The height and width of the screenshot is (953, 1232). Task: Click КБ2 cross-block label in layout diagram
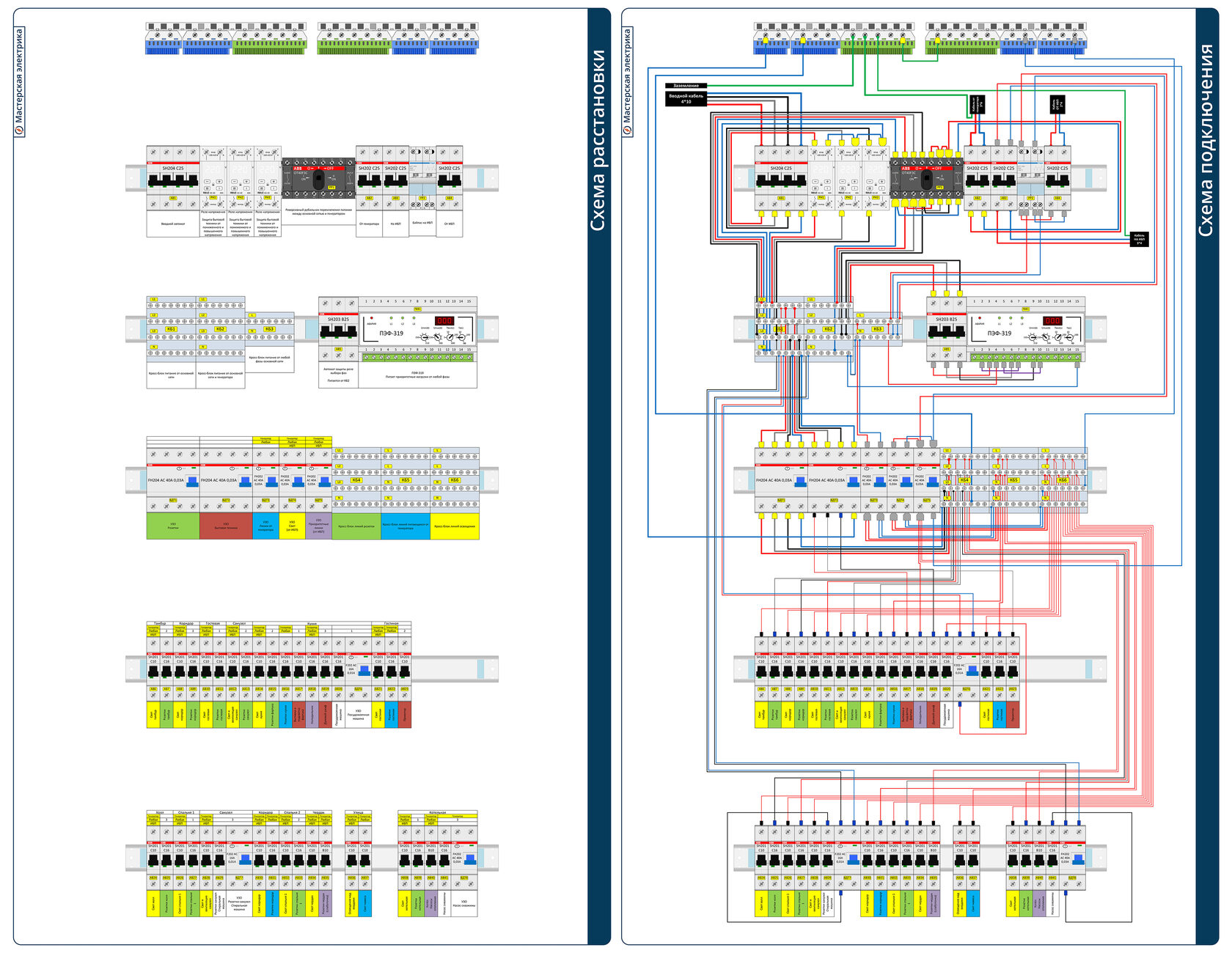[x=220, y=329]
